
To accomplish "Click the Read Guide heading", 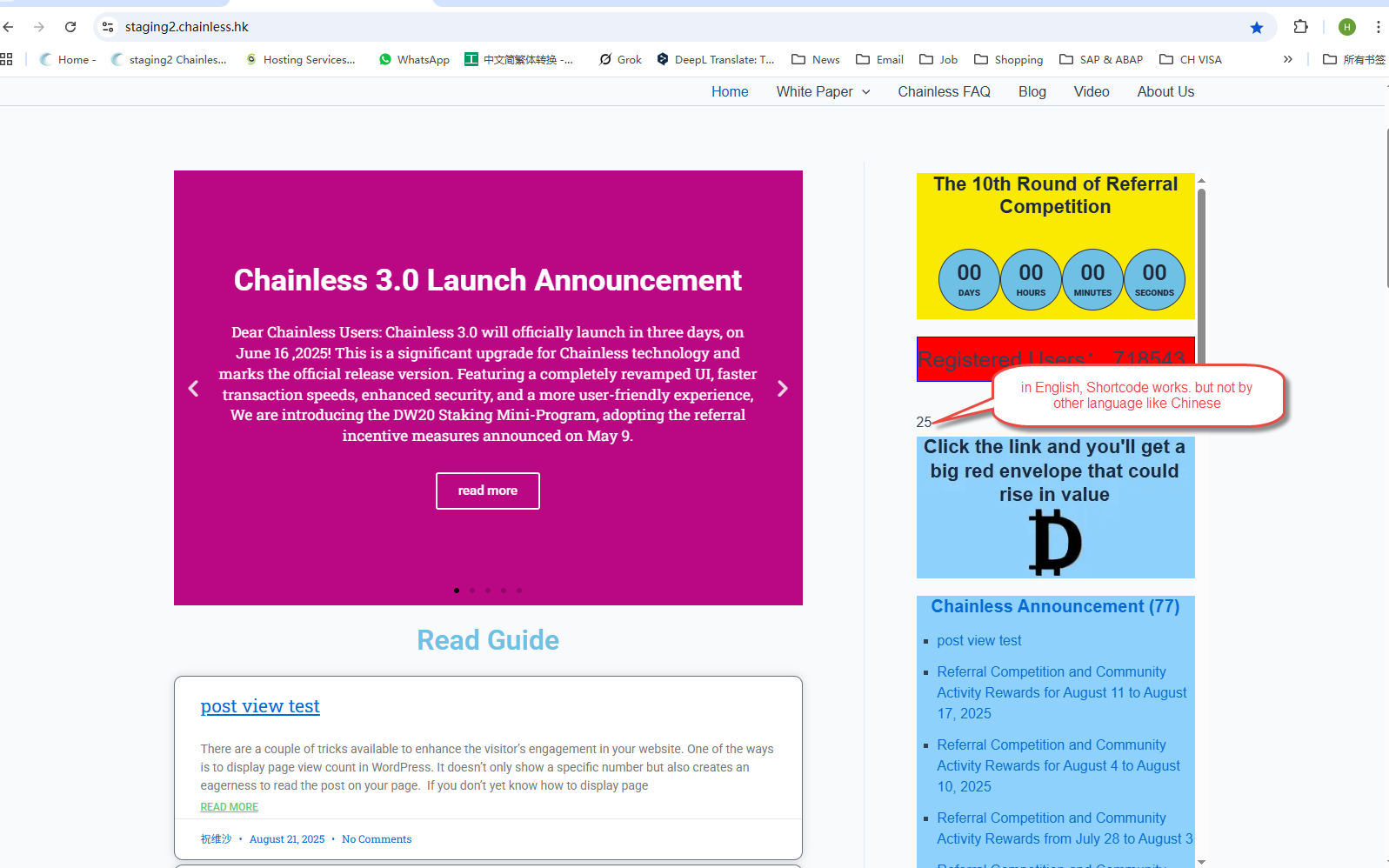I will (x=488, y=640).
